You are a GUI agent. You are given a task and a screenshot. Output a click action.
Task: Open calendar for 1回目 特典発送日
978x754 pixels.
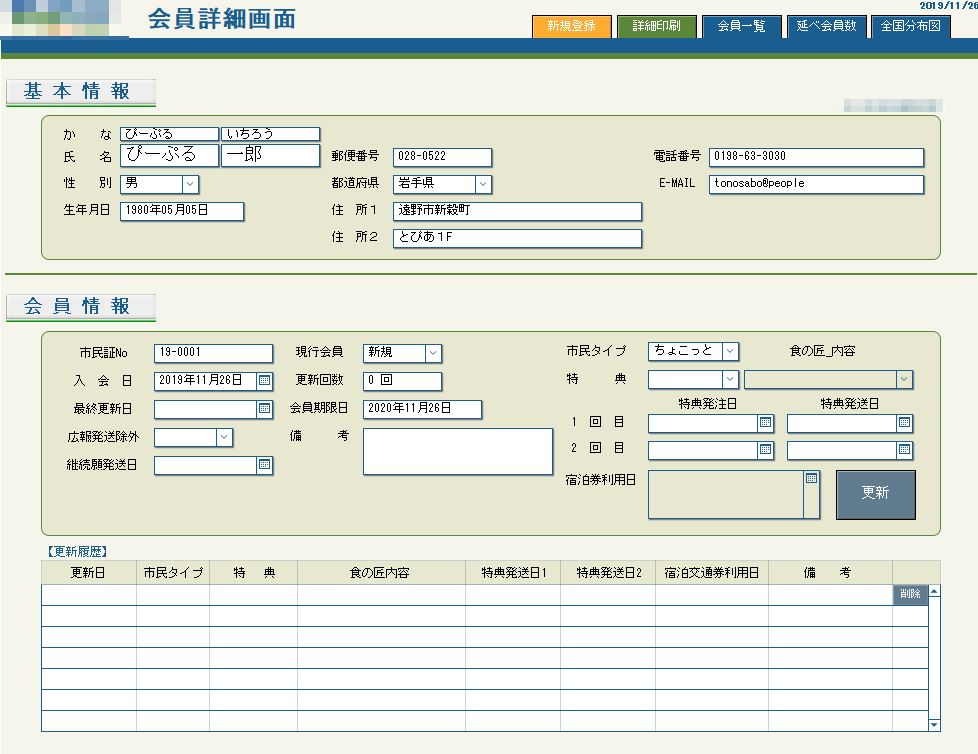pos(904,423)
